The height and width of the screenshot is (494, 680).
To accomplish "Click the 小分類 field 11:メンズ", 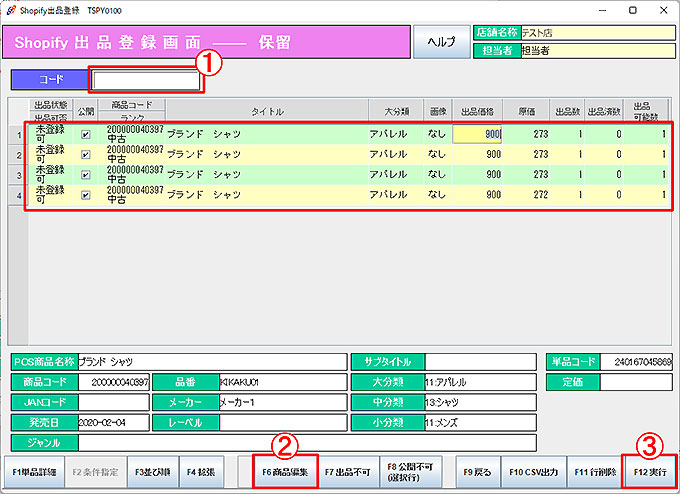I will [481, 422].
